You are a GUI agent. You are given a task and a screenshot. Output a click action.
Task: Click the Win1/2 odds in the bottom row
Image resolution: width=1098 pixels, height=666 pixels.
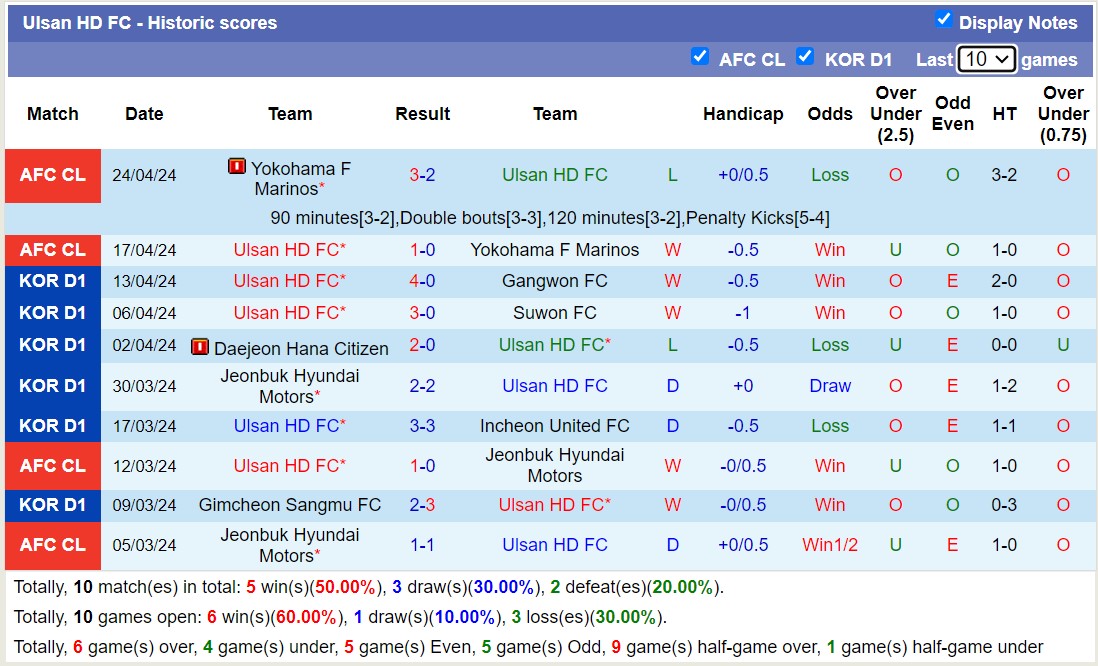830,545
